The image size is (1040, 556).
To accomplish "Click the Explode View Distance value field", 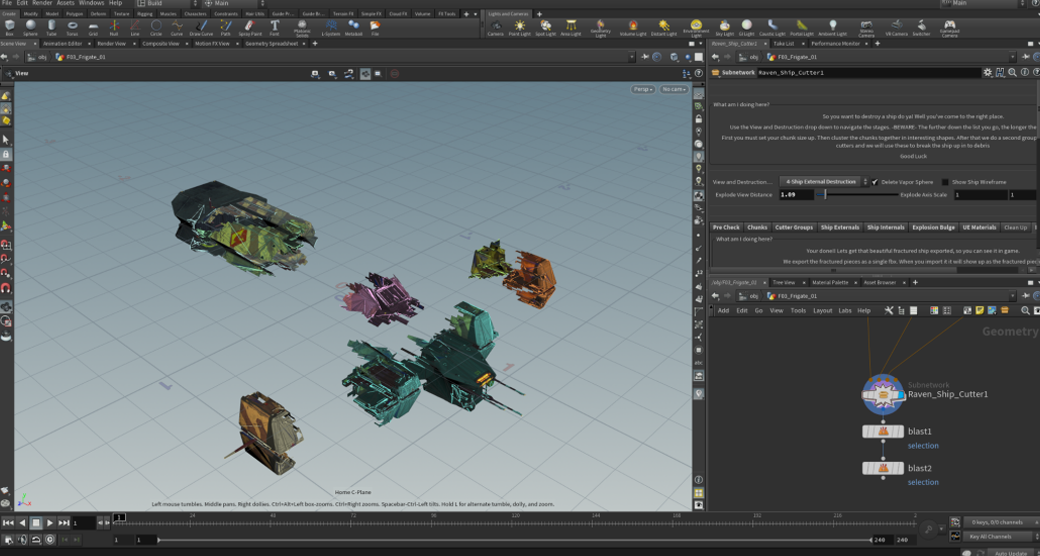I will click(796, 195).
